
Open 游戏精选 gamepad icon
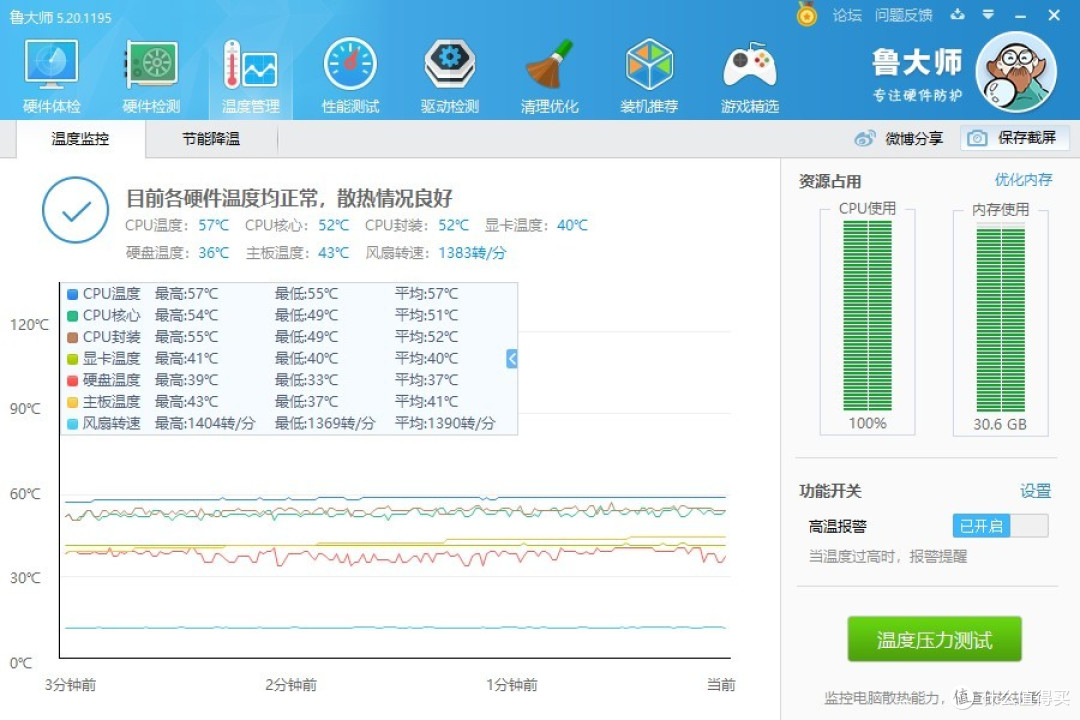pyautogui.click(x=749, y=64)
